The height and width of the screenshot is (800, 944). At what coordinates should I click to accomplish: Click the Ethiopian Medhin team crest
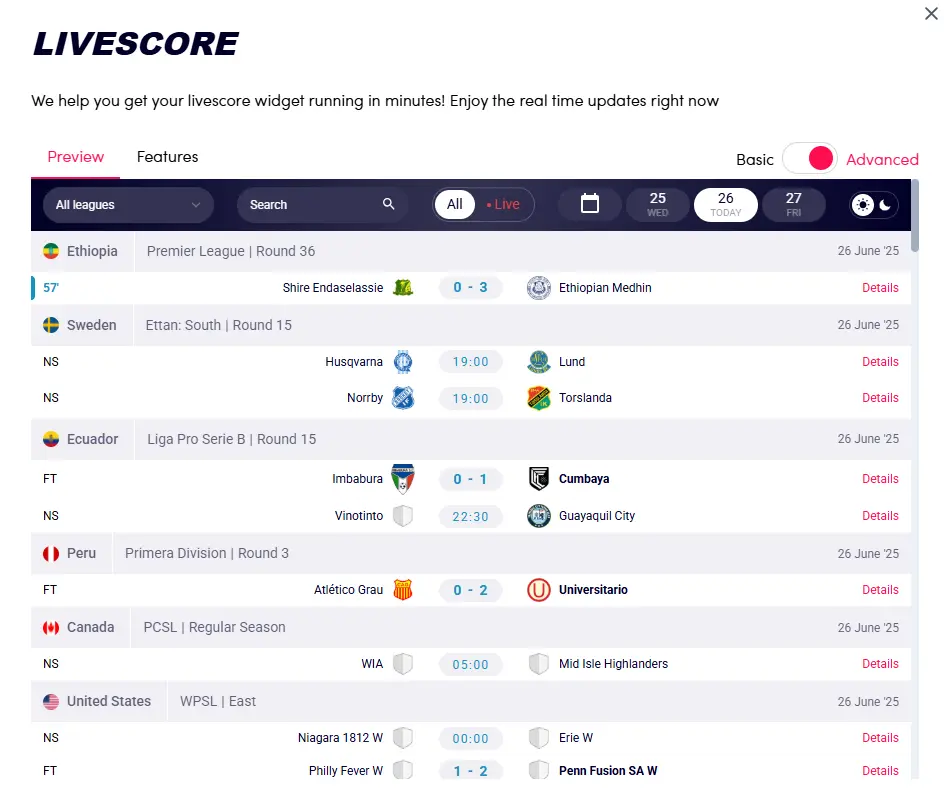(539, 288)
